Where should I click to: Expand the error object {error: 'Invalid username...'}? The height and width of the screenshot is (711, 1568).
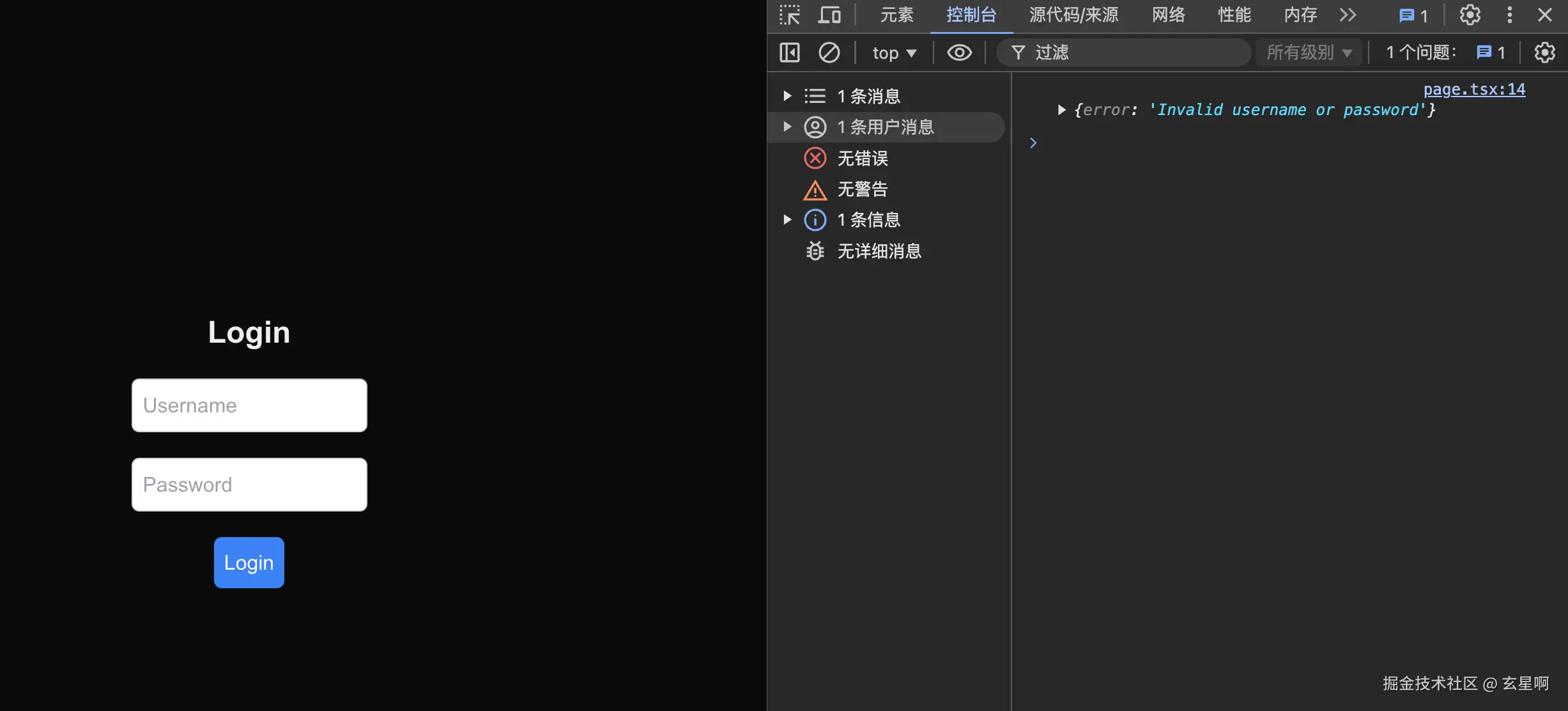coord(1063,109)
